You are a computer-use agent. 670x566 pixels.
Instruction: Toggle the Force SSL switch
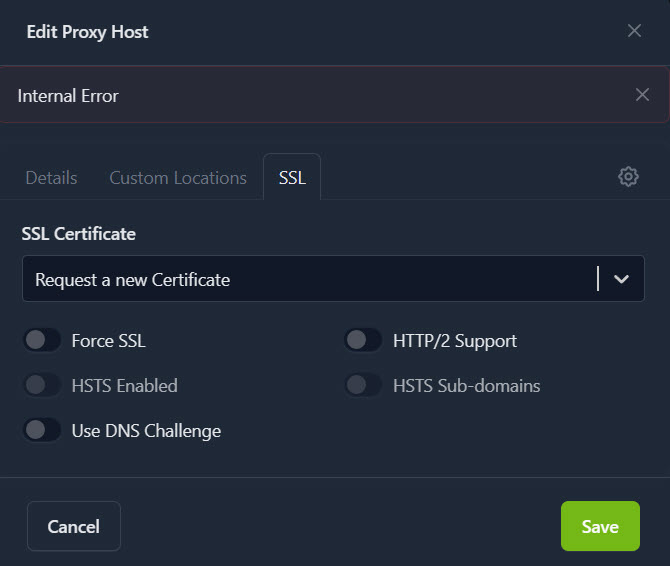coord(42,340)
